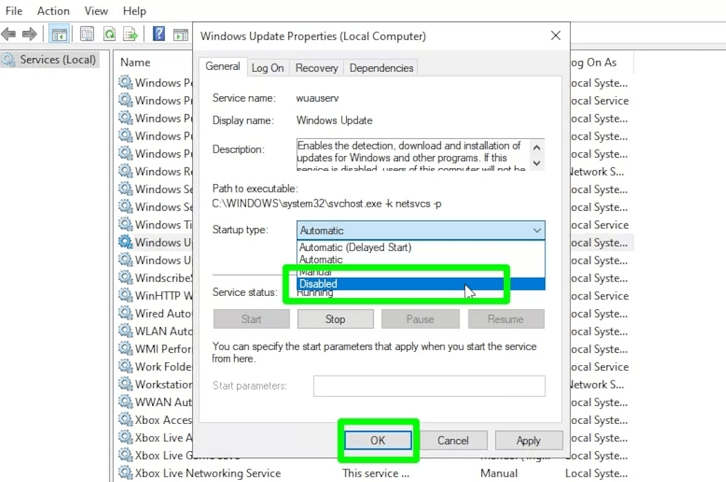Click the description box scroll-down arrow
This screenshot has height=482, width=726.
537,163
